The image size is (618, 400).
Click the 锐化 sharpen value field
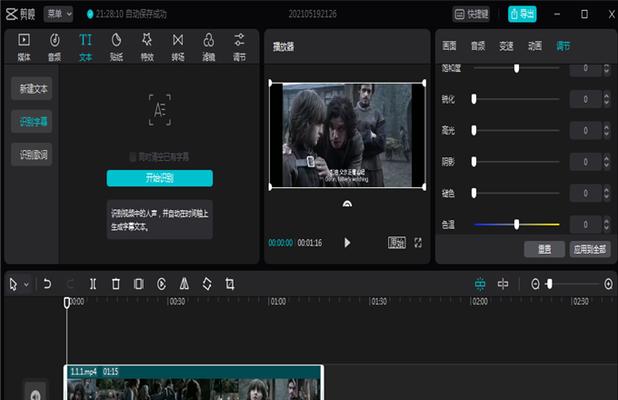point(586,99)
